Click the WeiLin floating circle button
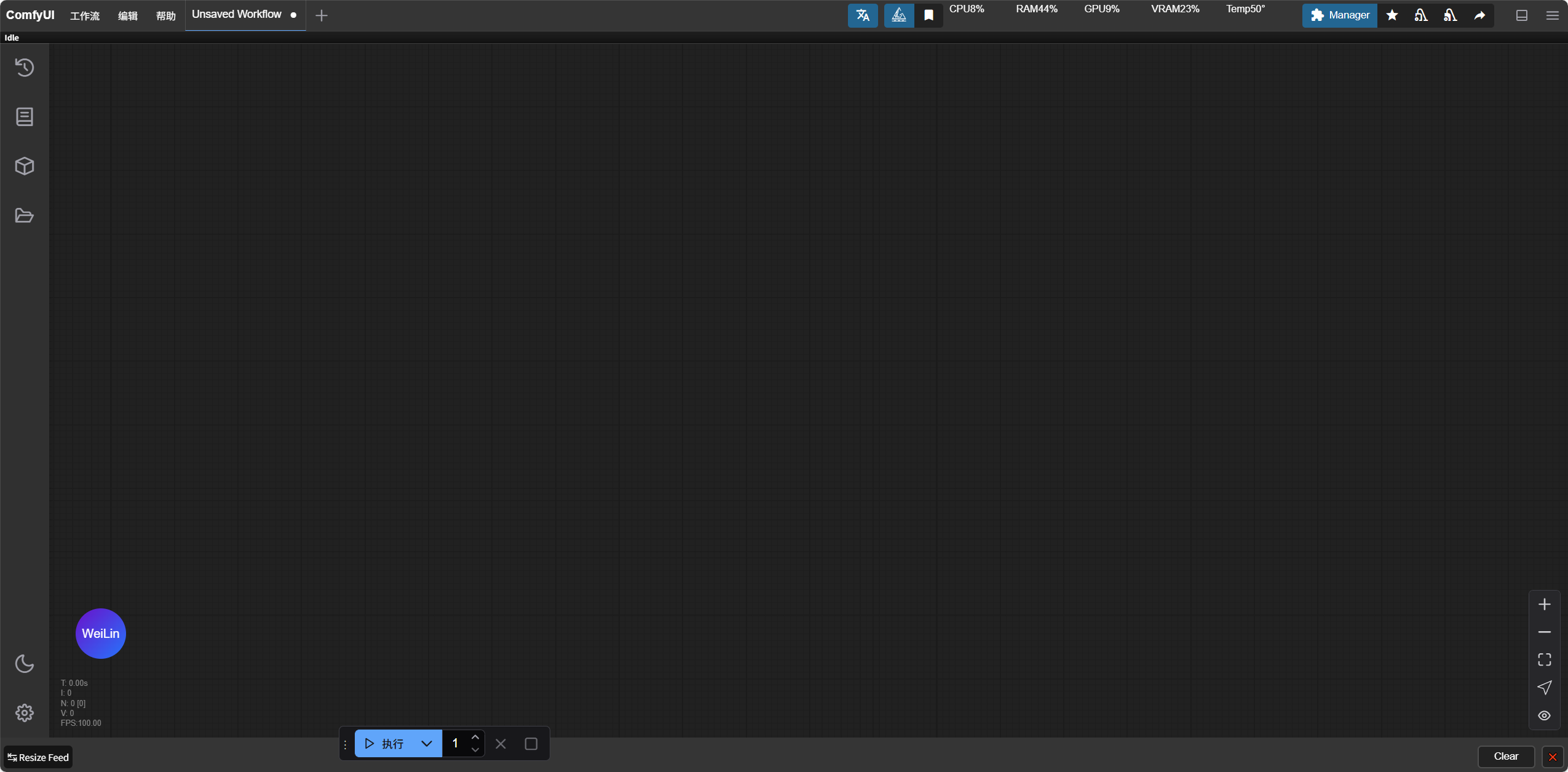This screenshot has height=772, width=1568. point(101,633)
